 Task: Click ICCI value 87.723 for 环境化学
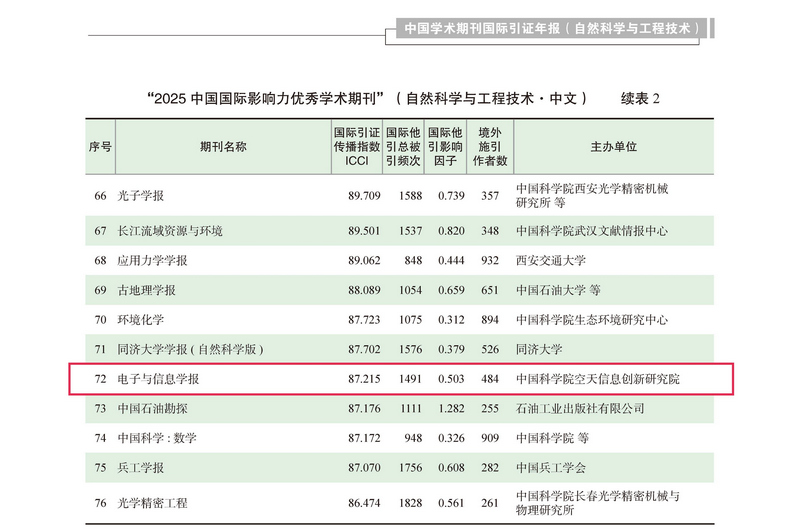pyautogui.click(x=364, y=320)
